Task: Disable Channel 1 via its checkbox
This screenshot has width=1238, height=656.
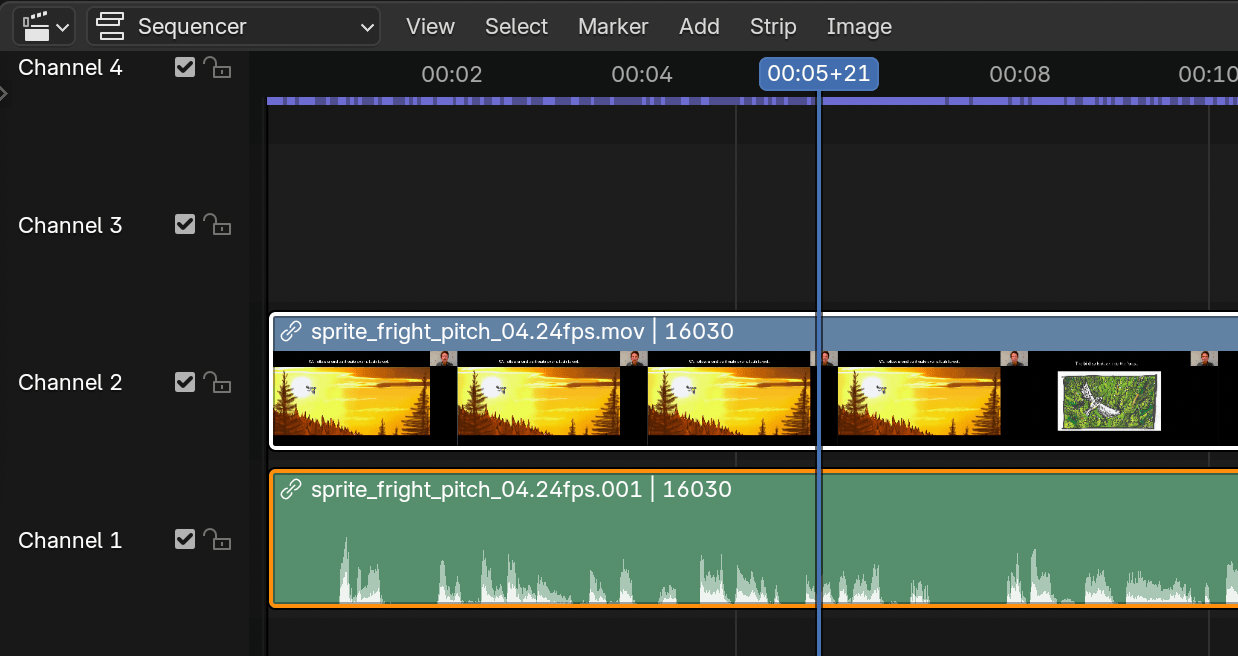Action: 184,539
